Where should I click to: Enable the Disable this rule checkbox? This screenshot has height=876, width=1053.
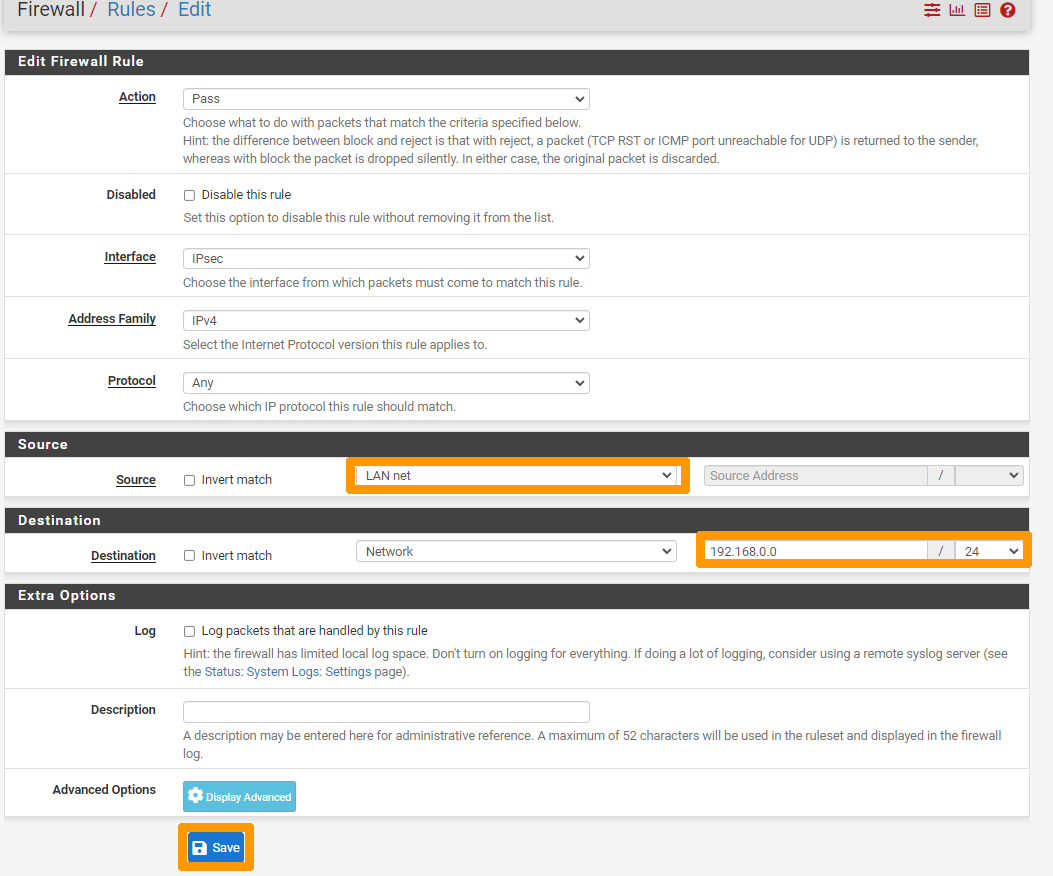coord(189,195)
